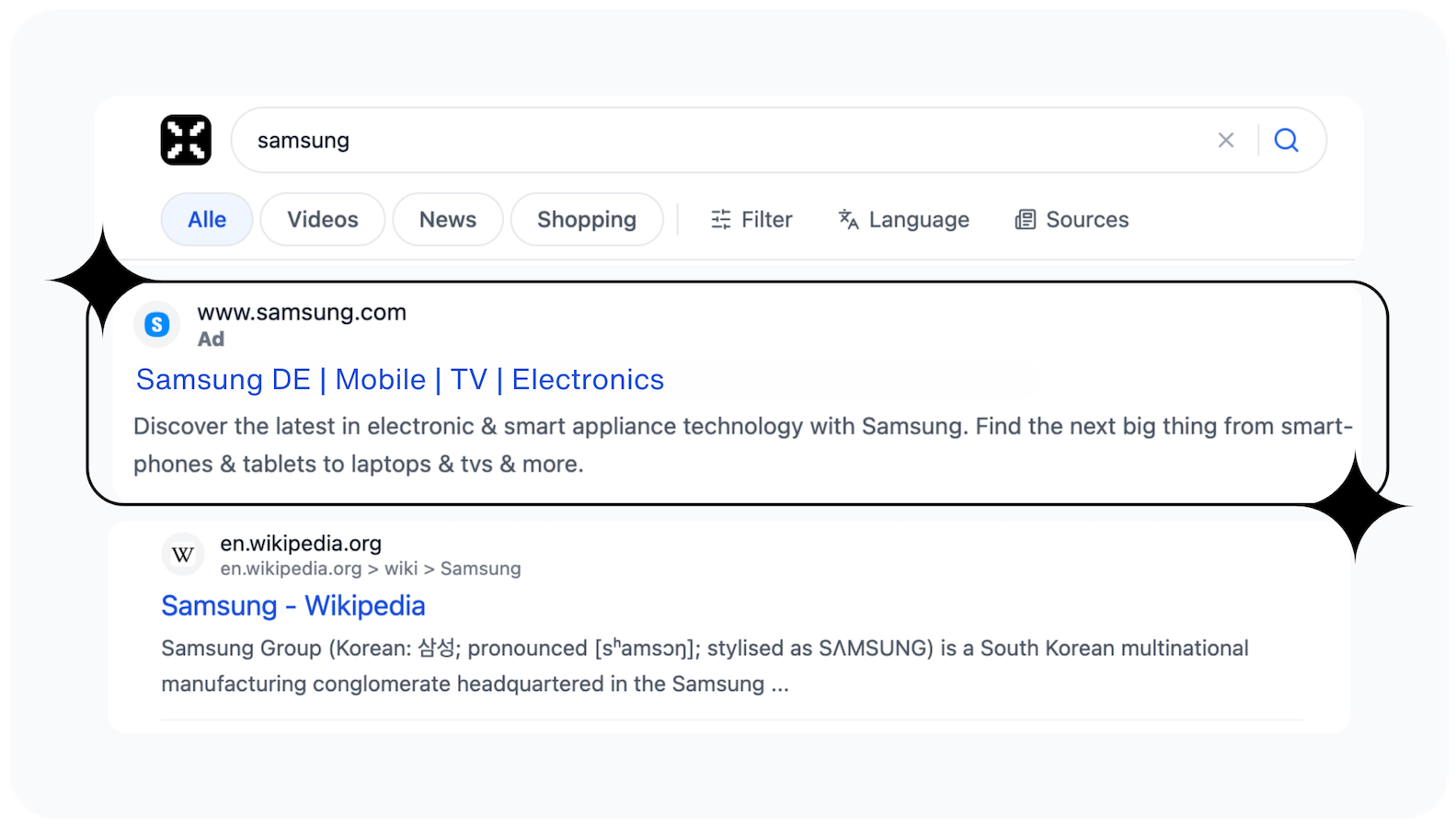Click the magnifying glass search icon
Viewport: 1456px width, 828px height.
[1286, 140]
